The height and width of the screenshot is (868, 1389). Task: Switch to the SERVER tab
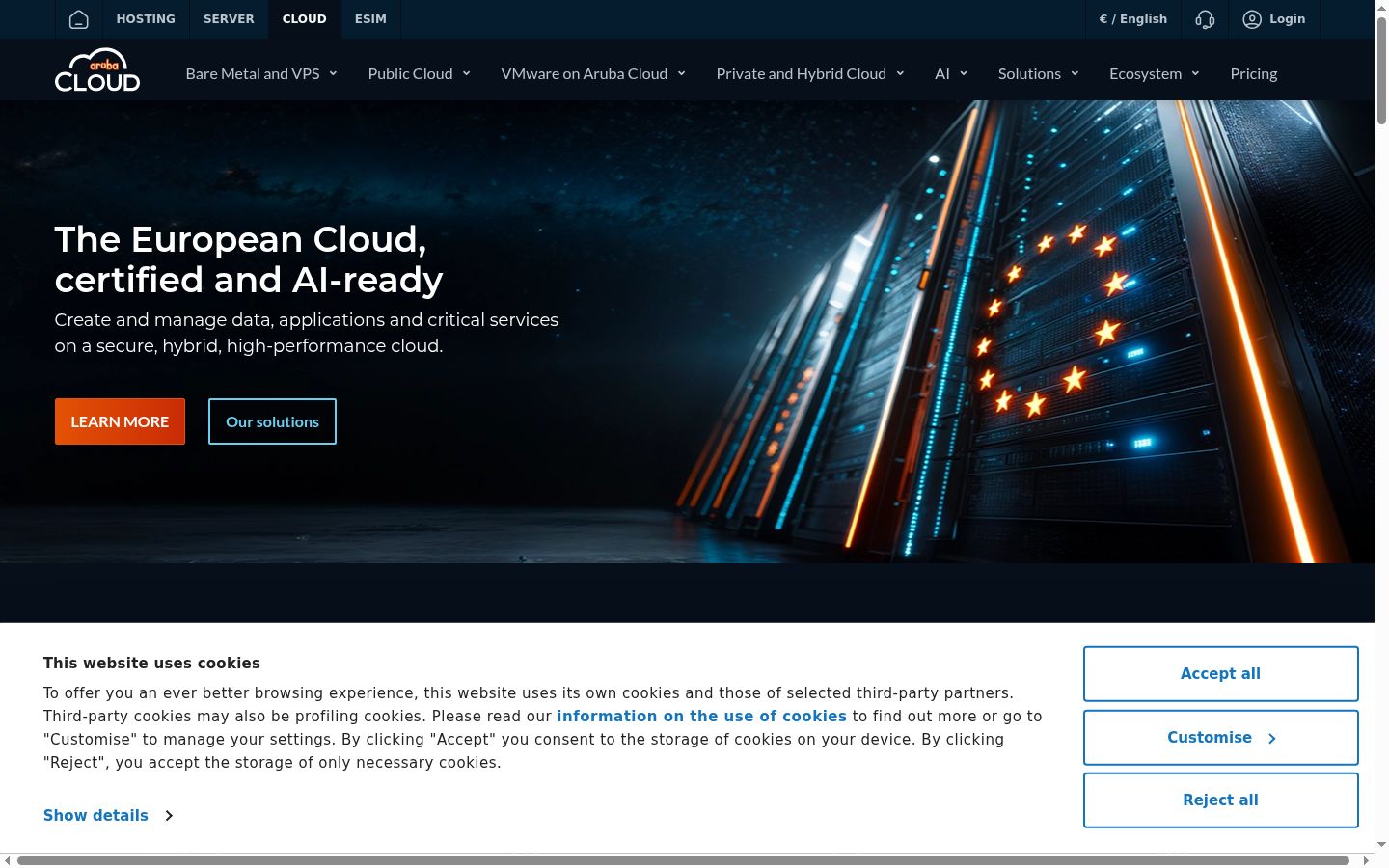tap(229, 19)
